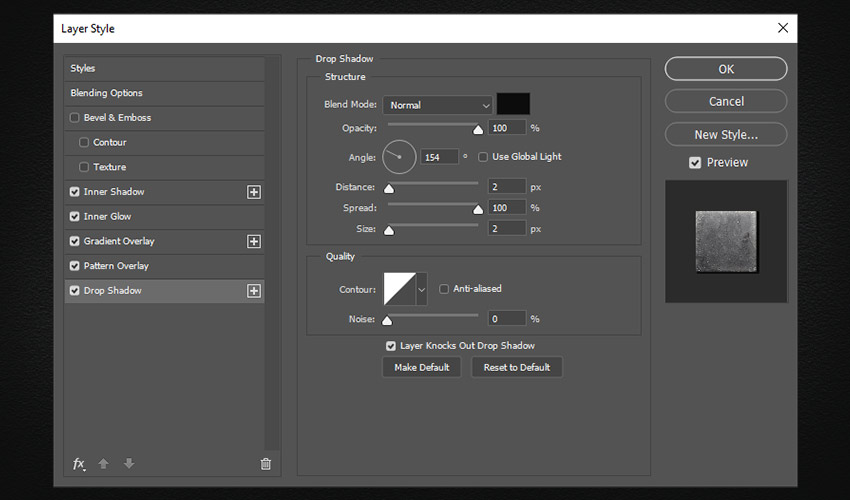Add another Drop Shadow with plus icon
Image resolution: width=850 pixels, height=500 pixels.
254,291
